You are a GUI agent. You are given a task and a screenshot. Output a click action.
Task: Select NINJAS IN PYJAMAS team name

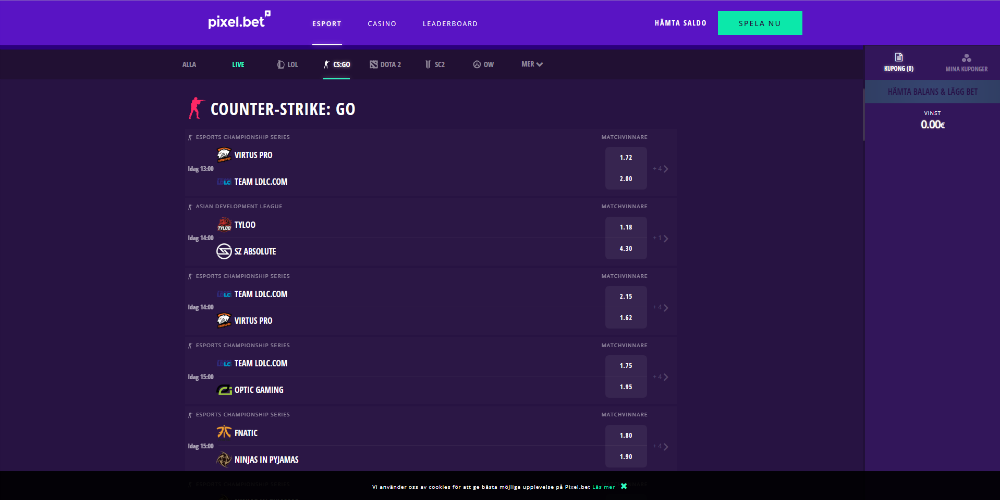pyautogui.click(x=266, y=460)
